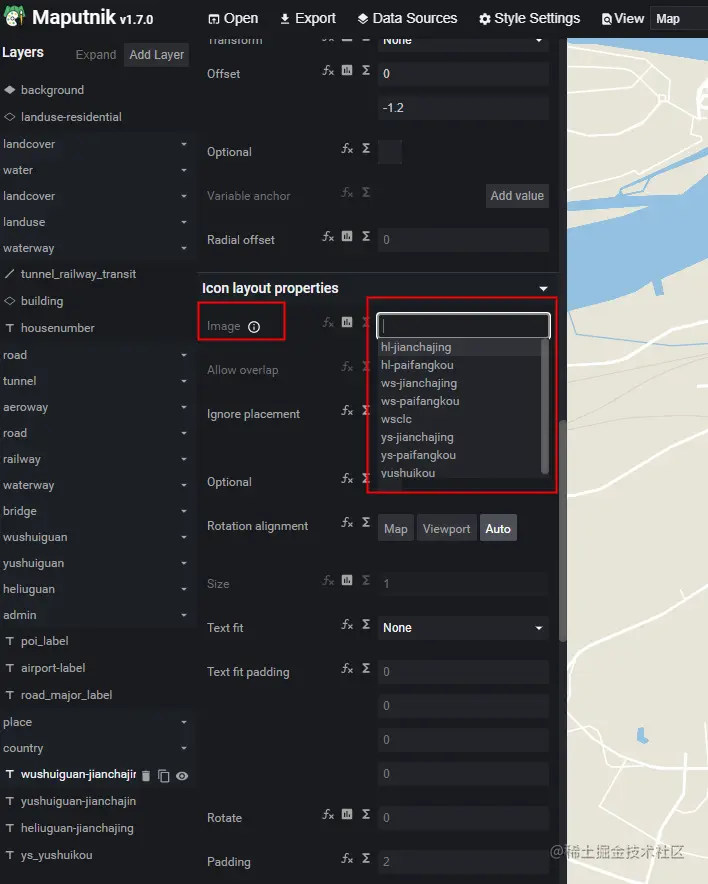Screen dimensions: 708x884
Task: Expand the aeroway layer group
Action: [x=184, y=406]
